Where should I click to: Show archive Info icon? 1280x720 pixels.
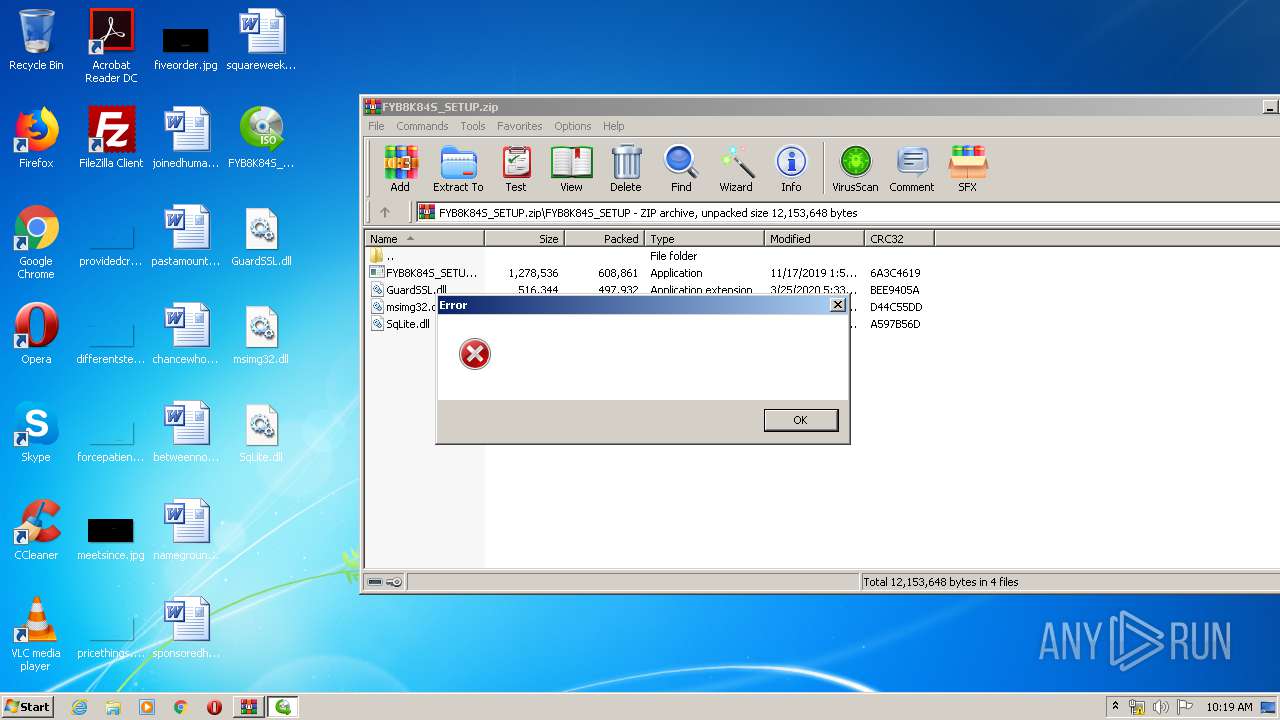coord(791,168)
